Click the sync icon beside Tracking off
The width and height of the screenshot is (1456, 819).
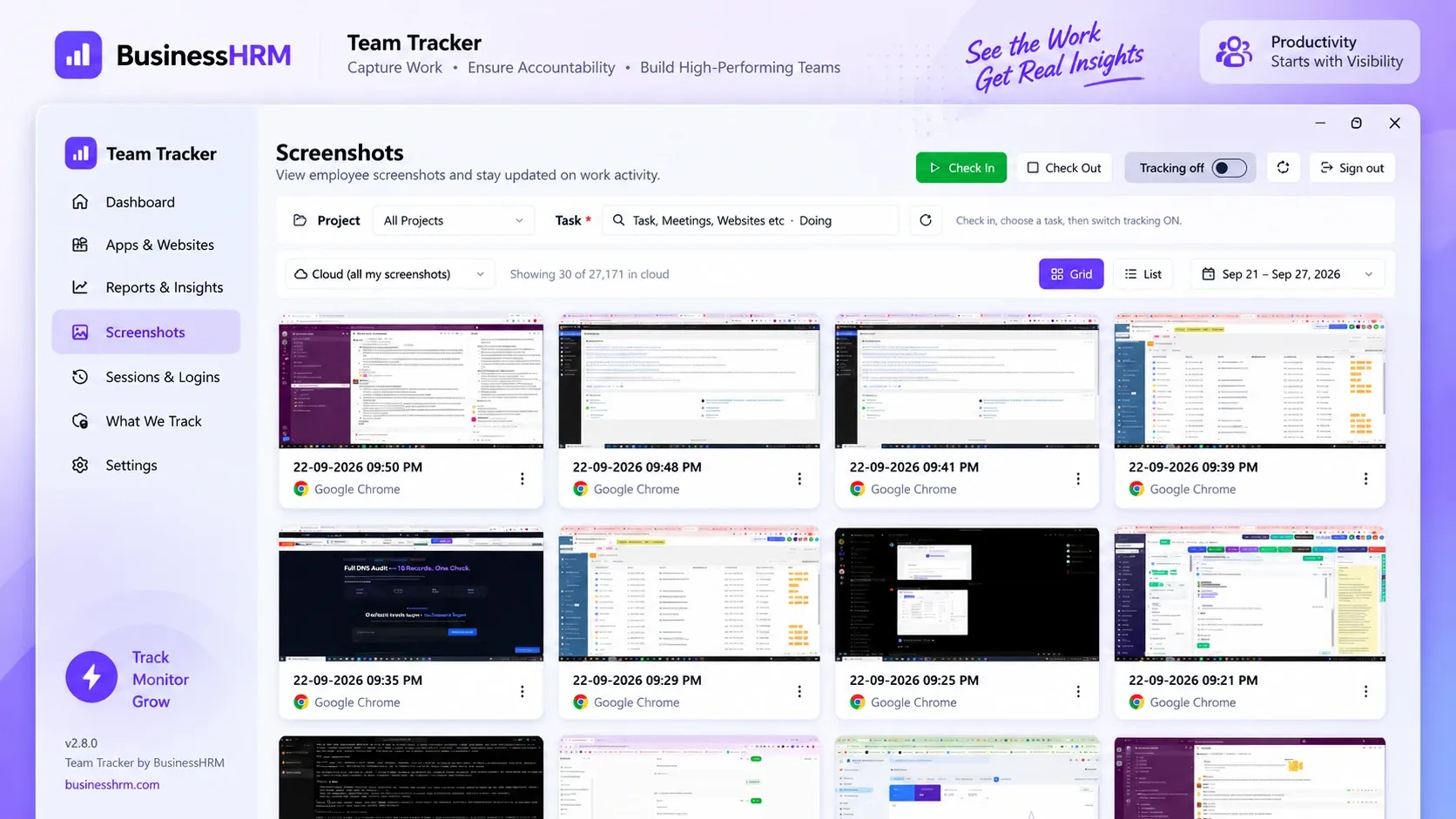click(1283, 168)
